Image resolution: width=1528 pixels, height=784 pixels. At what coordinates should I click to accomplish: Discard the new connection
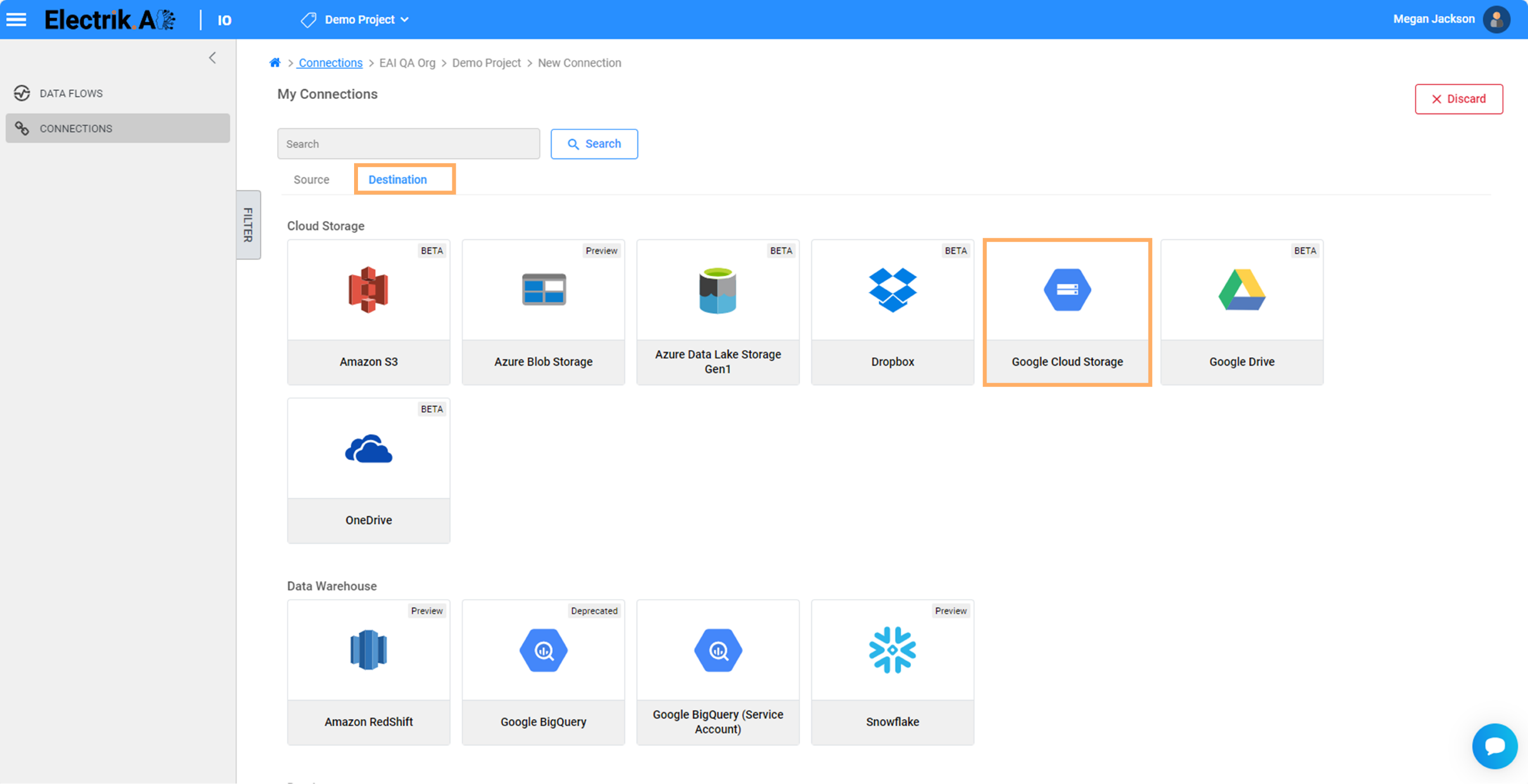point(1459,99)
